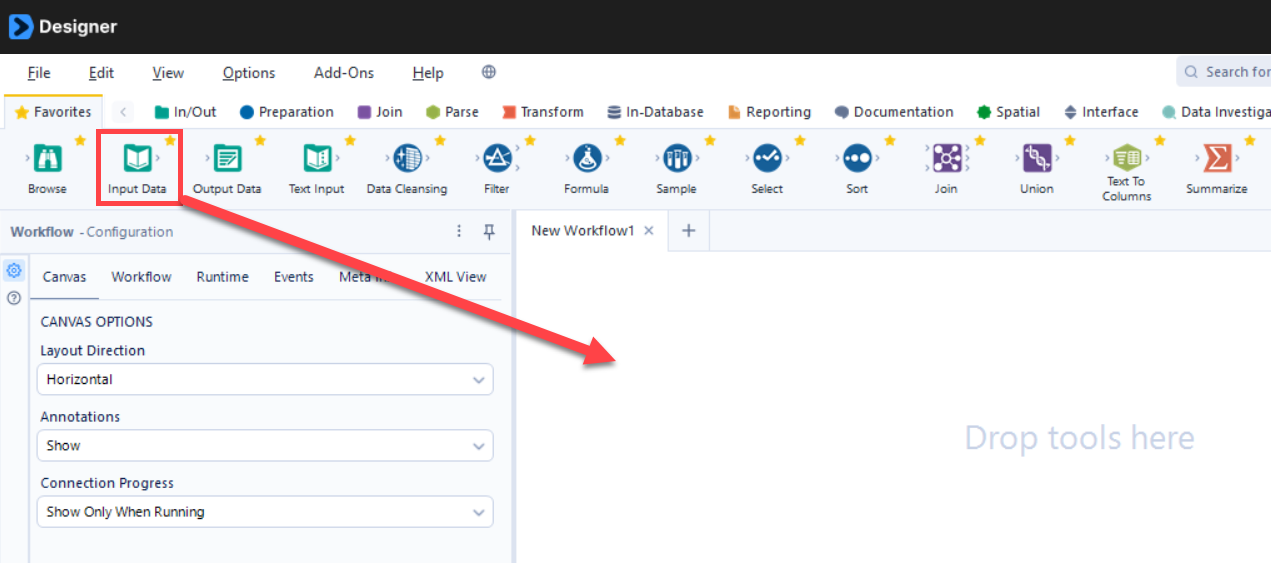Open the Transform tool palette

543,112
